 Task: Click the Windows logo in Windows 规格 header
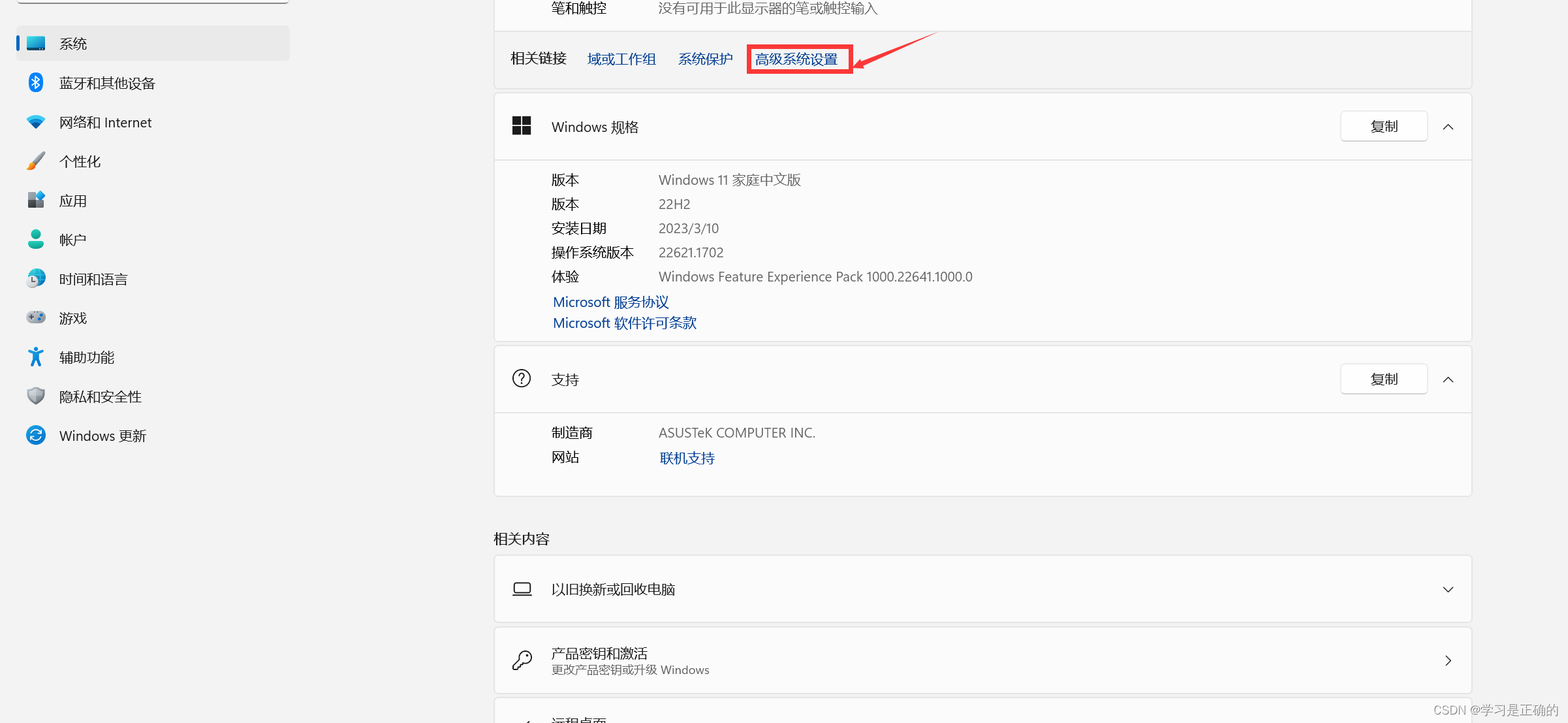tap(522, 126)
